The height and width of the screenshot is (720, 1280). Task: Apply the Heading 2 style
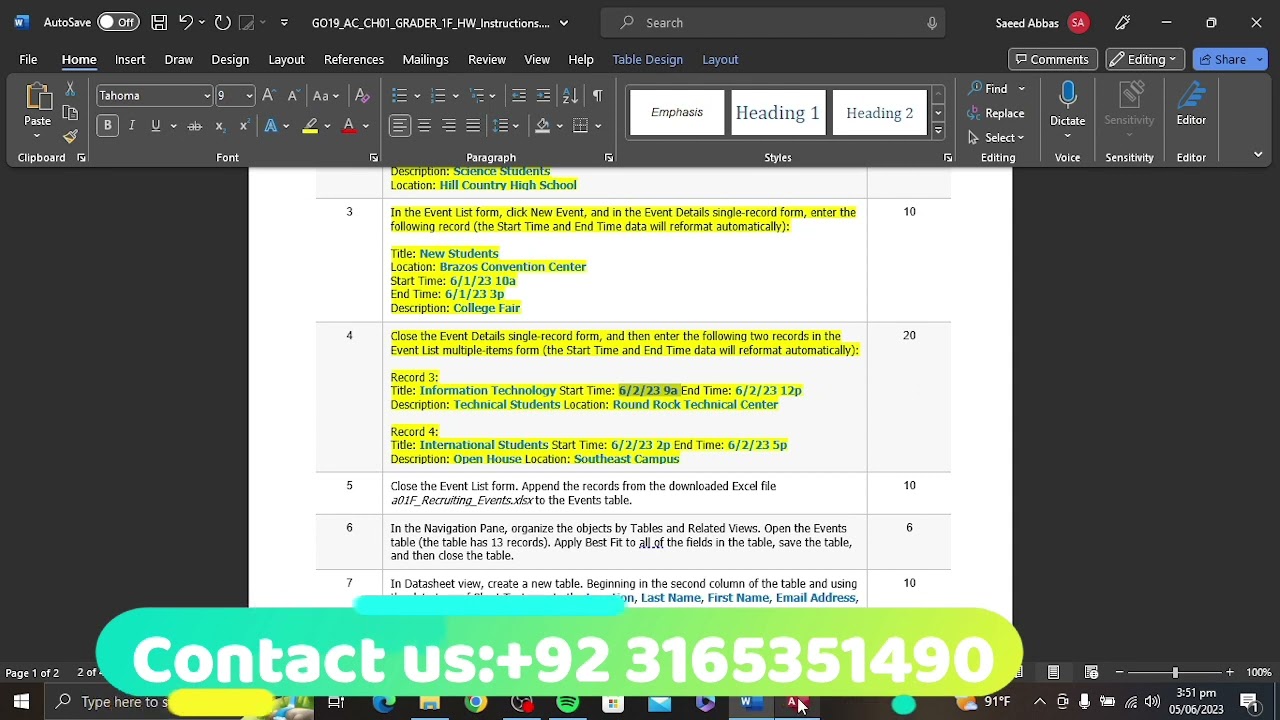pos(880,113)
